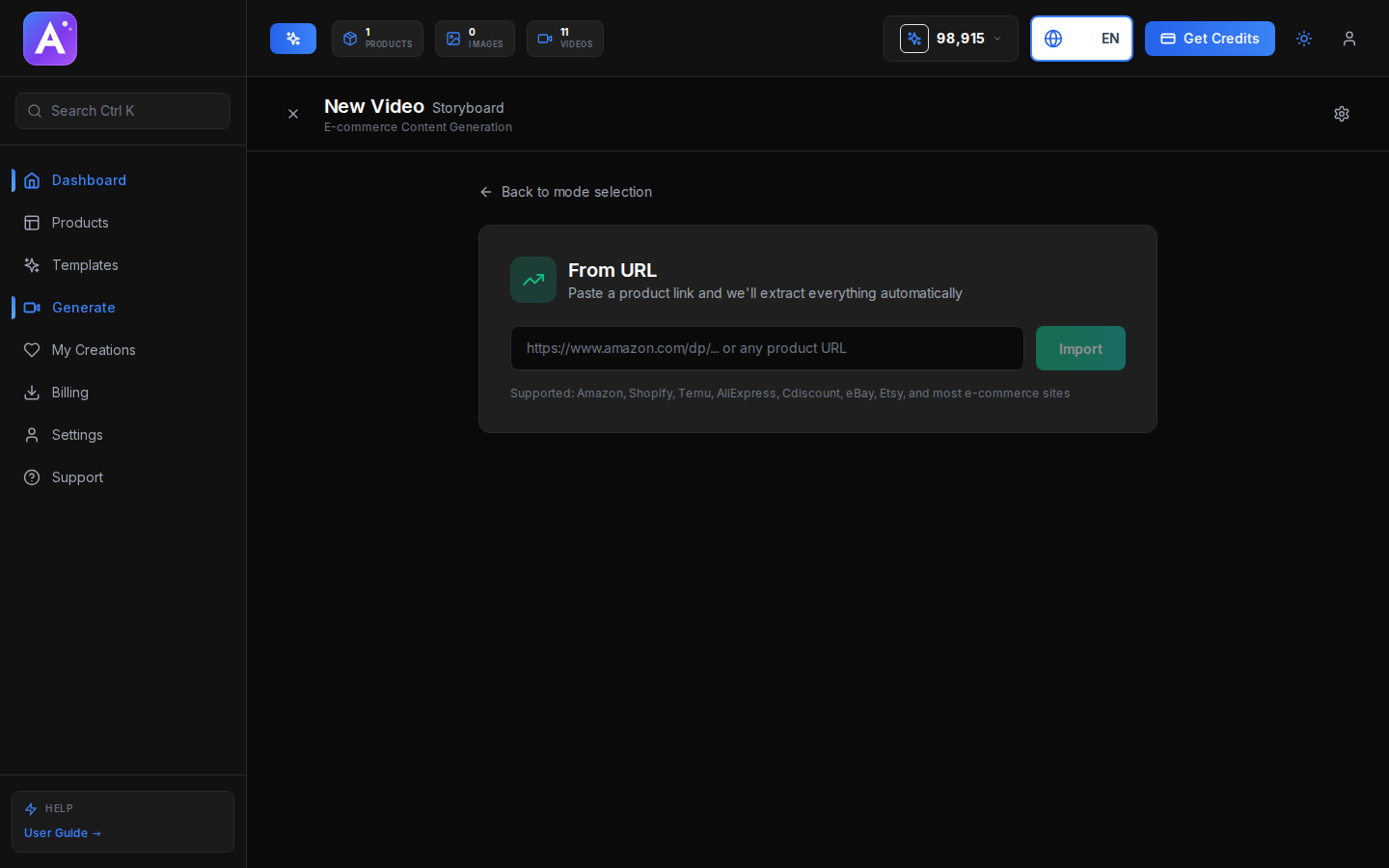Screen dimensions: 1389x868
Task: Switch interface language via the globe toggle
Action: pyautogui.click(x=1053, y=39)
